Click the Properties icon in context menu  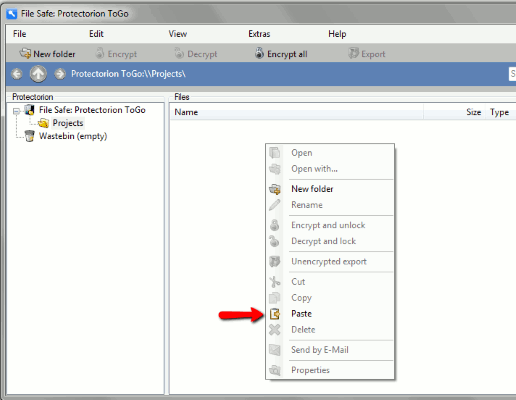[275, 370]
